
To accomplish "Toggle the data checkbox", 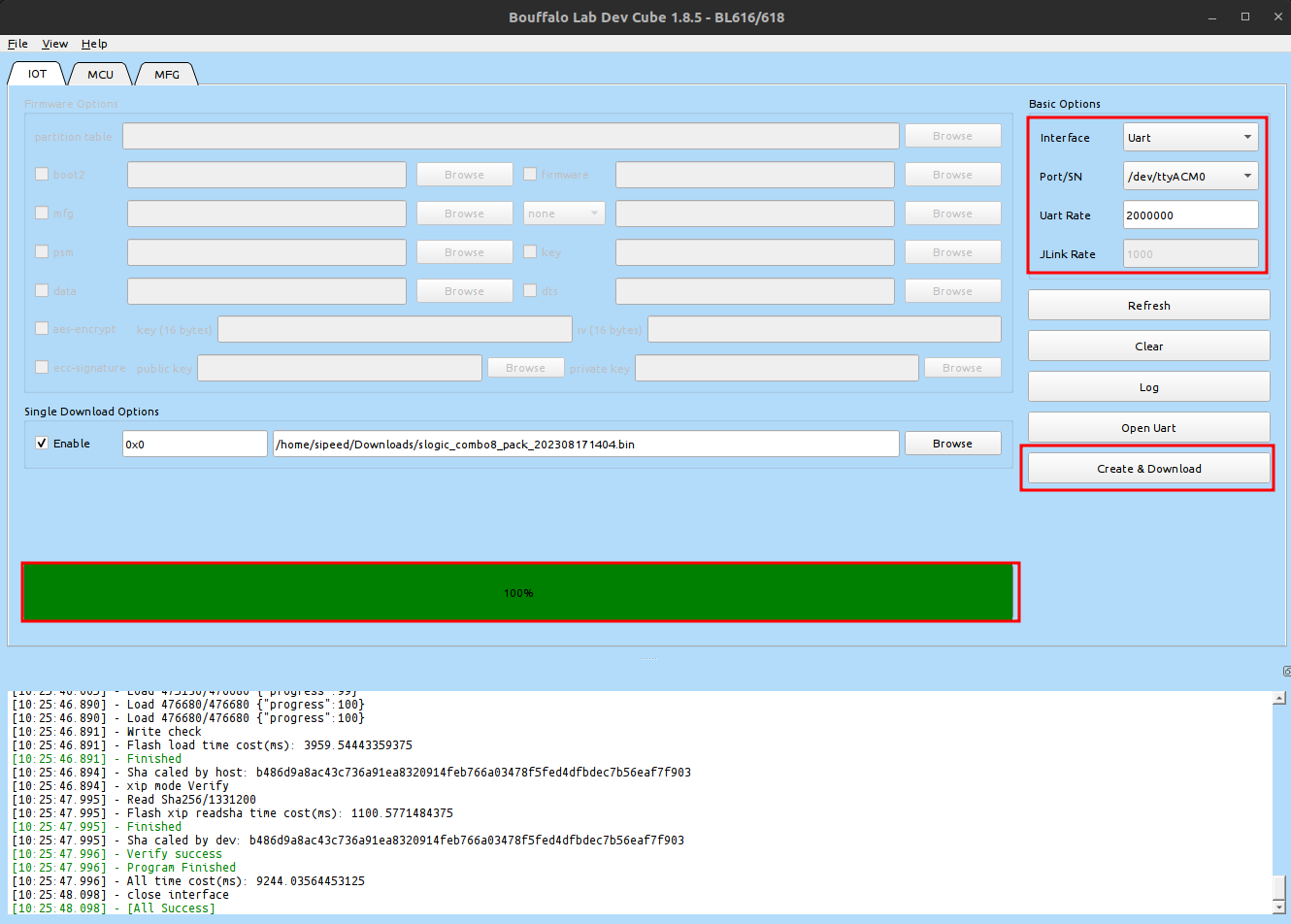I will click(x=42, y=290).
